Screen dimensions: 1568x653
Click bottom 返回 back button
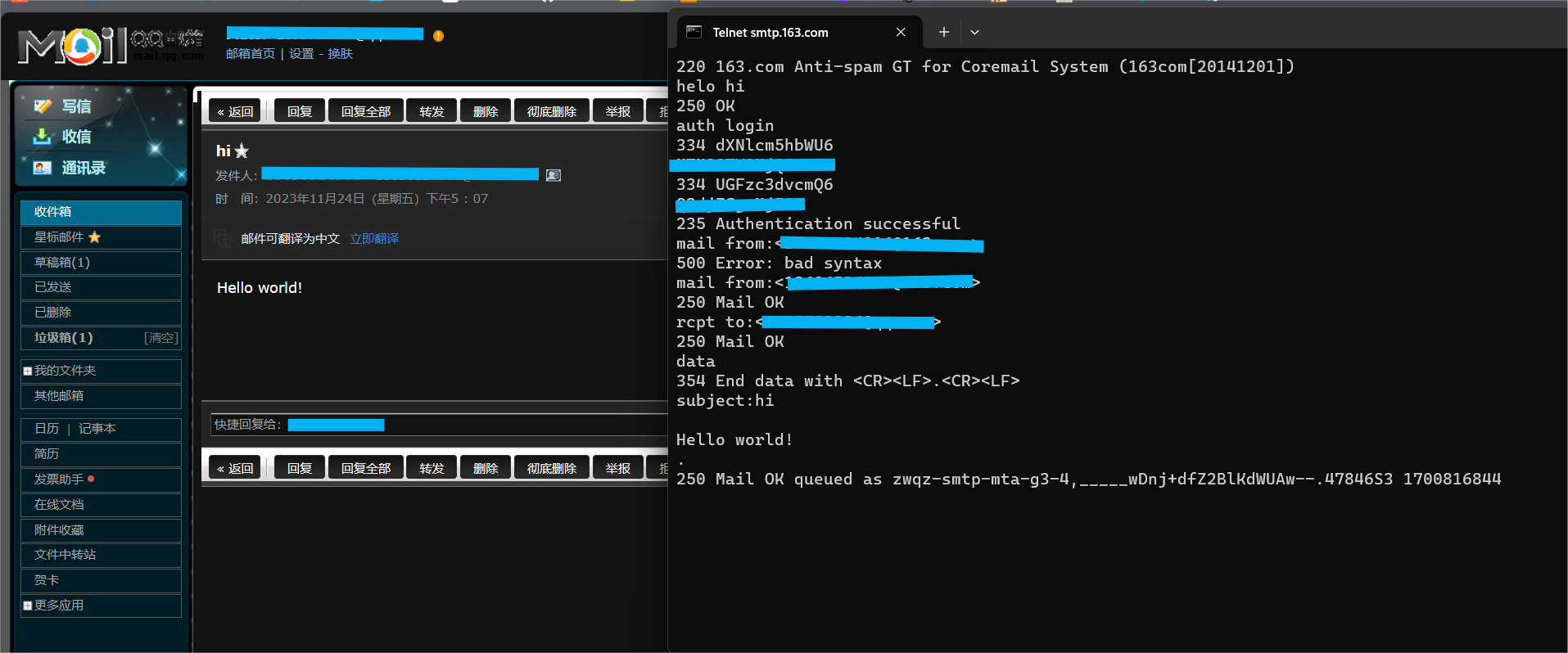click(235, 468)
